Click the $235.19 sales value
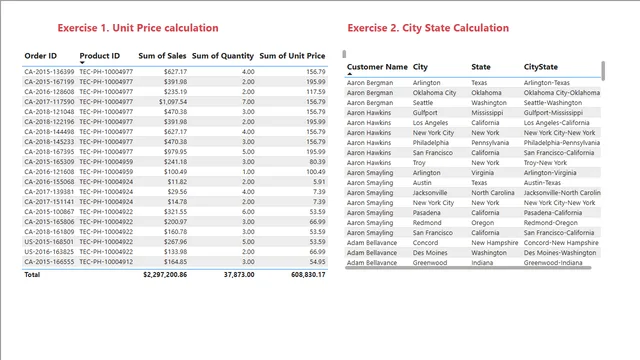Viewport: 640px width, 360px height. click(176, 92)
